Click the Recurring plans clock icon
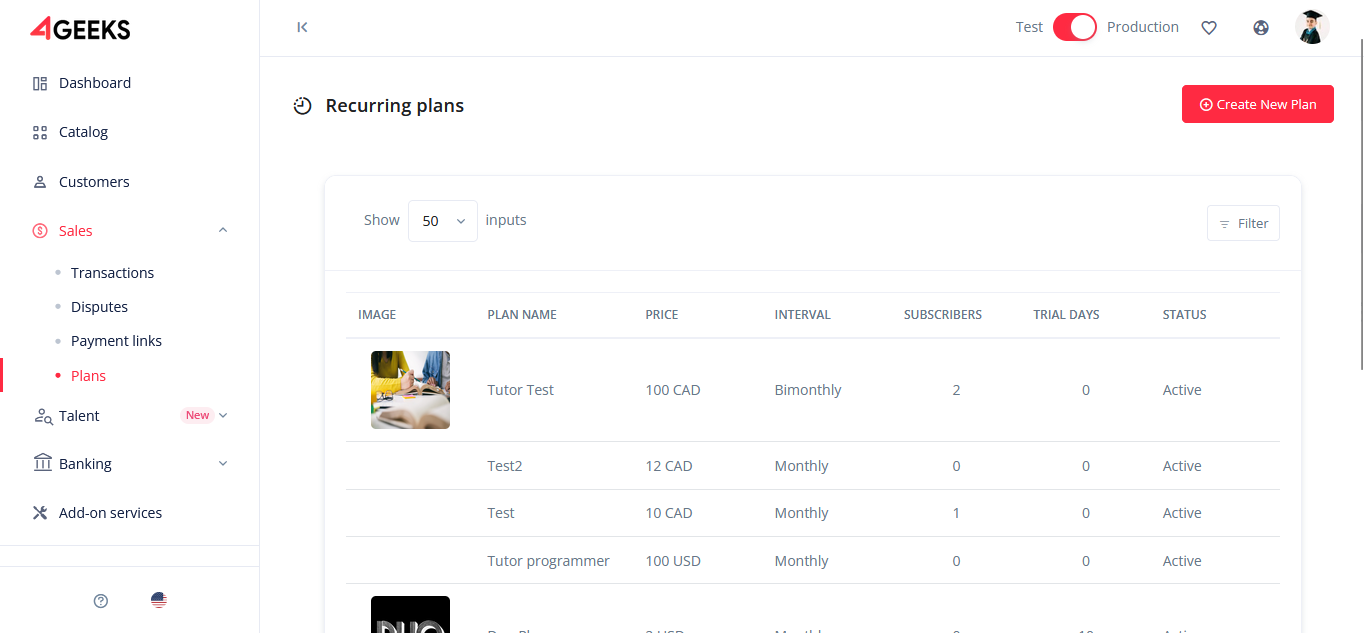The height and width of the screenshot is (633, 1364). tap(302, 106)
